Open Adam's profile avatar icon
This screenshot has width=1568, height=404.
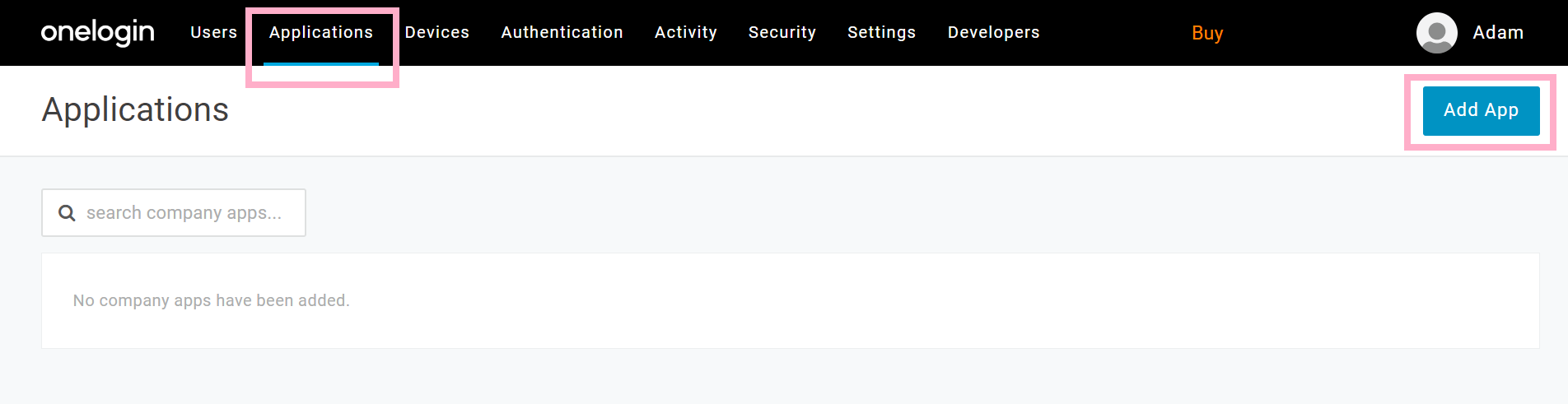[x=1436, y=33]
